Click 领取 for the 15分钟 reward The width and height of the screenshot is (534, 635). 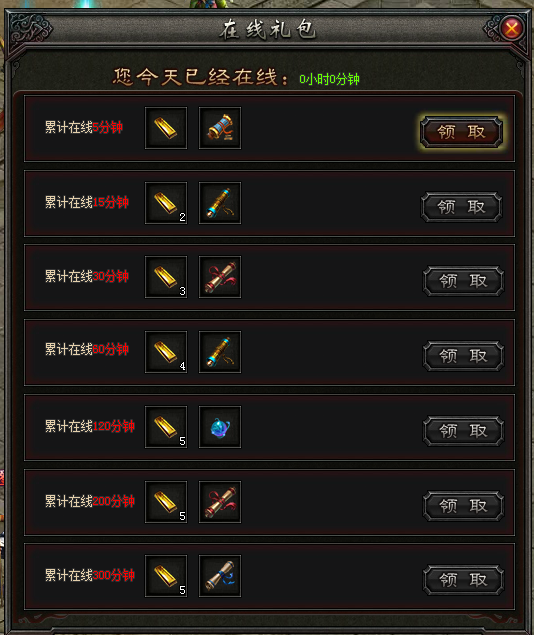(462, 207)
